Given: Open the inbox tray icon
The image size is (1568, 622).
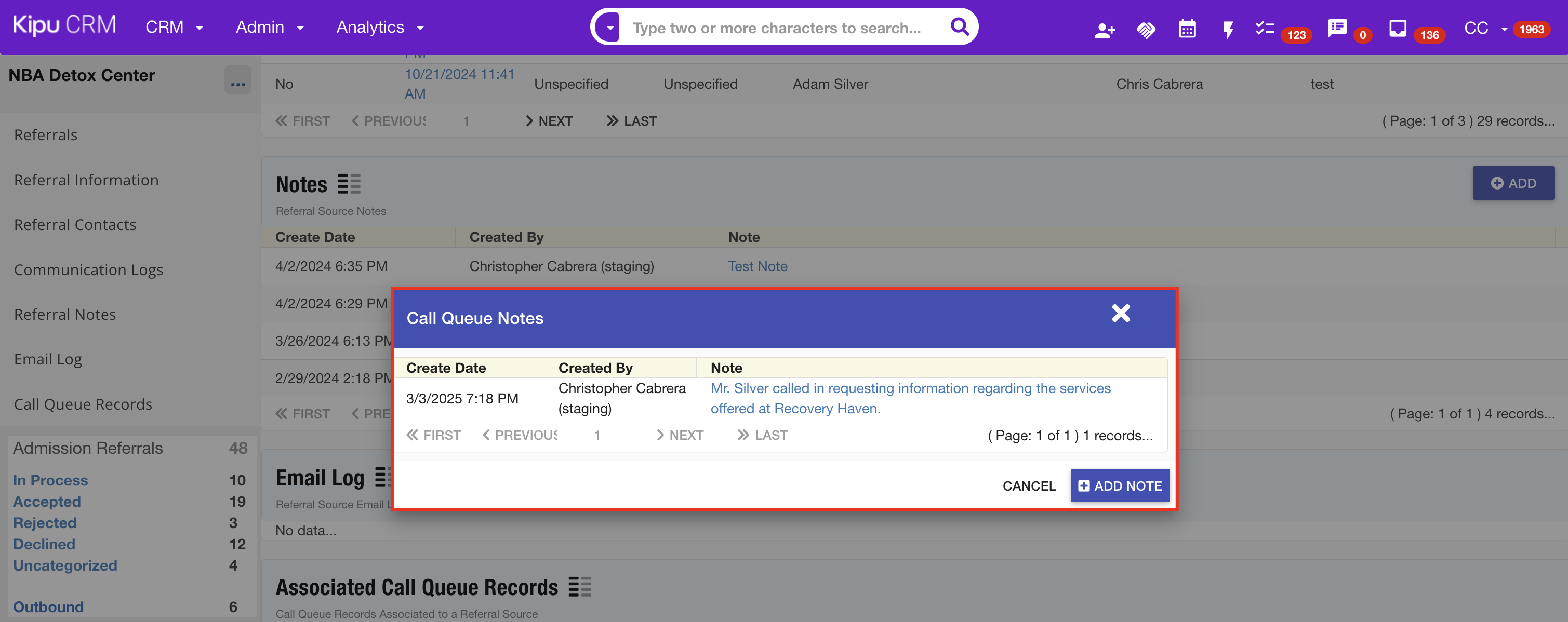Looking at the screenshot, I should pyautogui.click(x=1398, y=29).
